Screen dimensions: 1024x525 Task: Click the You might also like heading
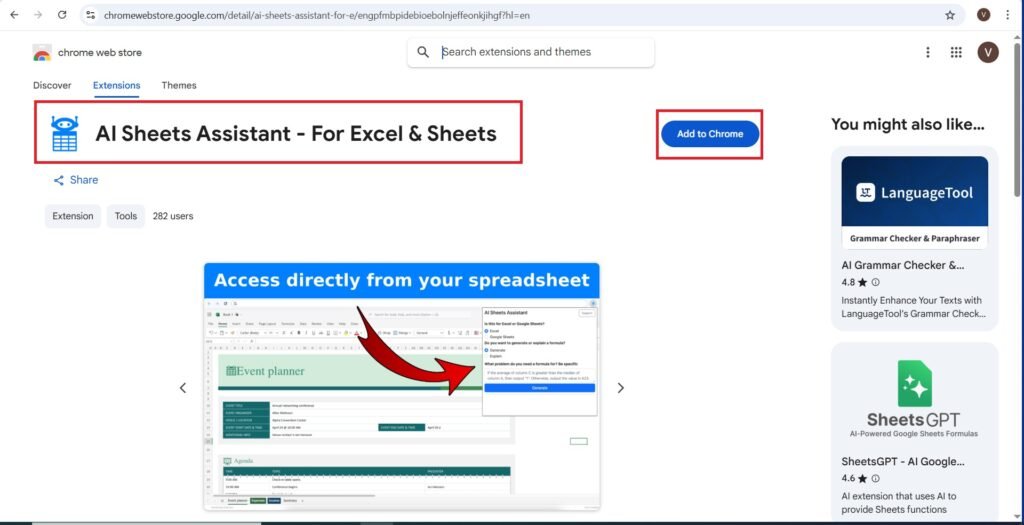pos(907,124)
